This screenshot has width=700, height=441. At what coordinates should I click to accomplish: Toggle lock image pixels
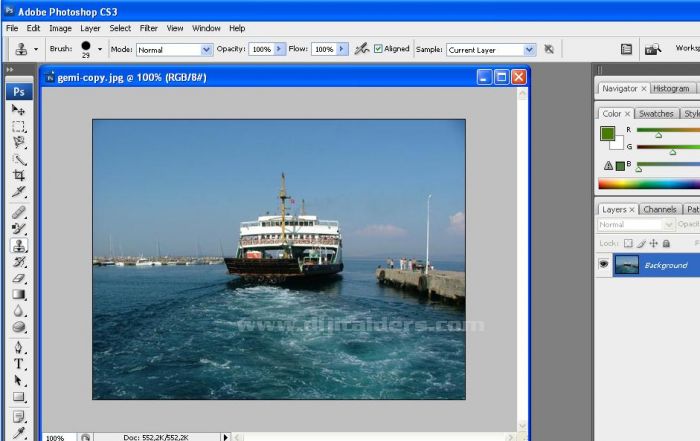pos(641,243)
